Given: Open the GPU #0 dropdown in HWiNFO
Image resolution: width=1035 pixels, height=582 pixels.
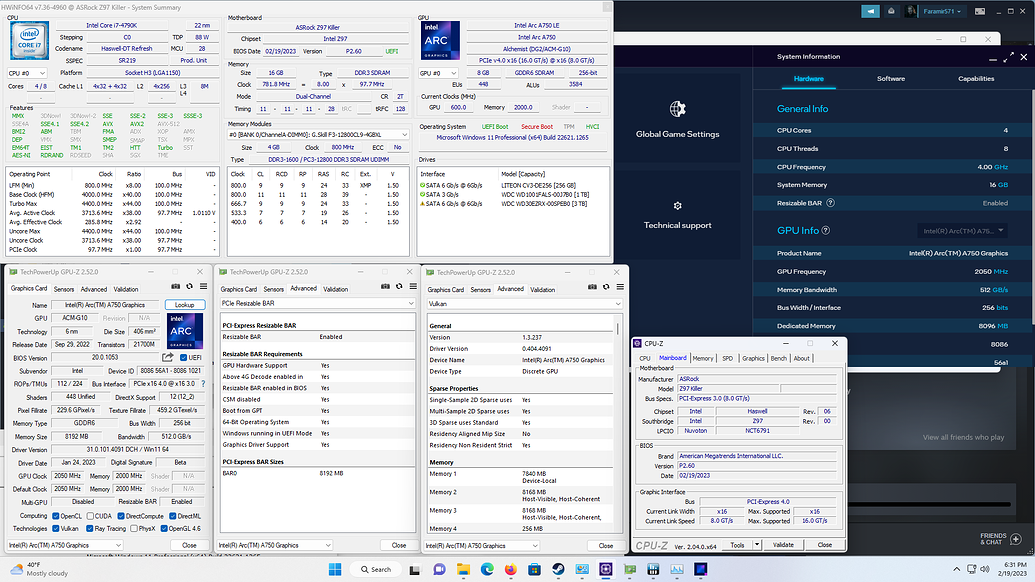Looking at the screenshot, I should point(436,73).
